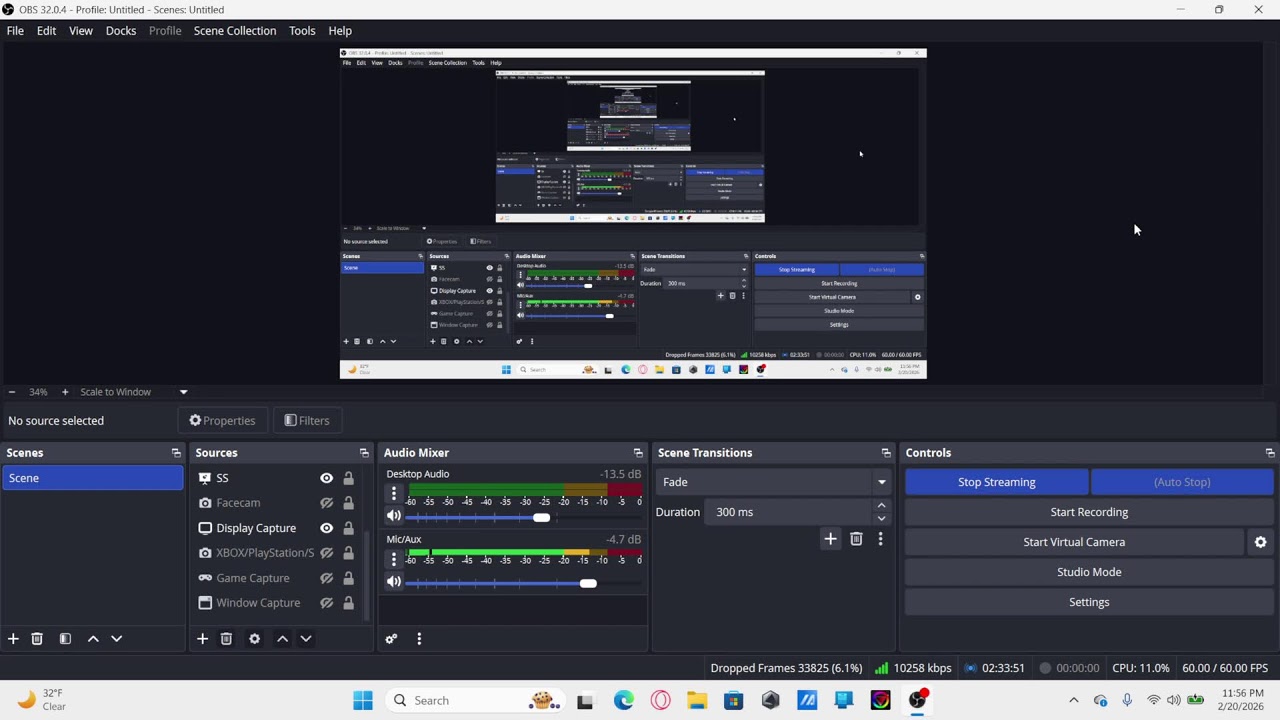This screenshot has width=1280, height=720.
Task: Open virtual camera settings gear
Action: point(1260,542)
